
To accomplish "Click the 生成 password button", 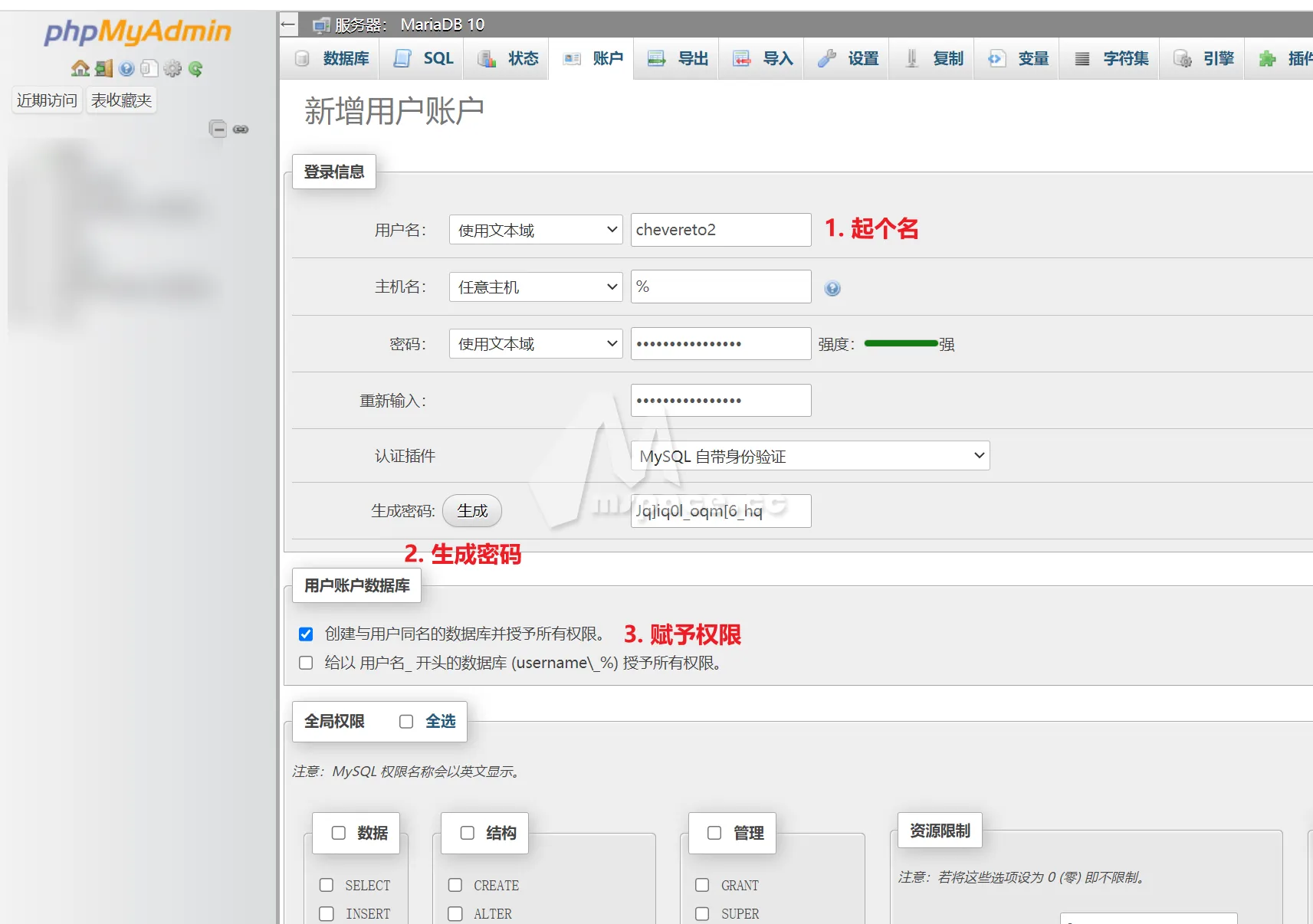I will [x=472, y=511].
